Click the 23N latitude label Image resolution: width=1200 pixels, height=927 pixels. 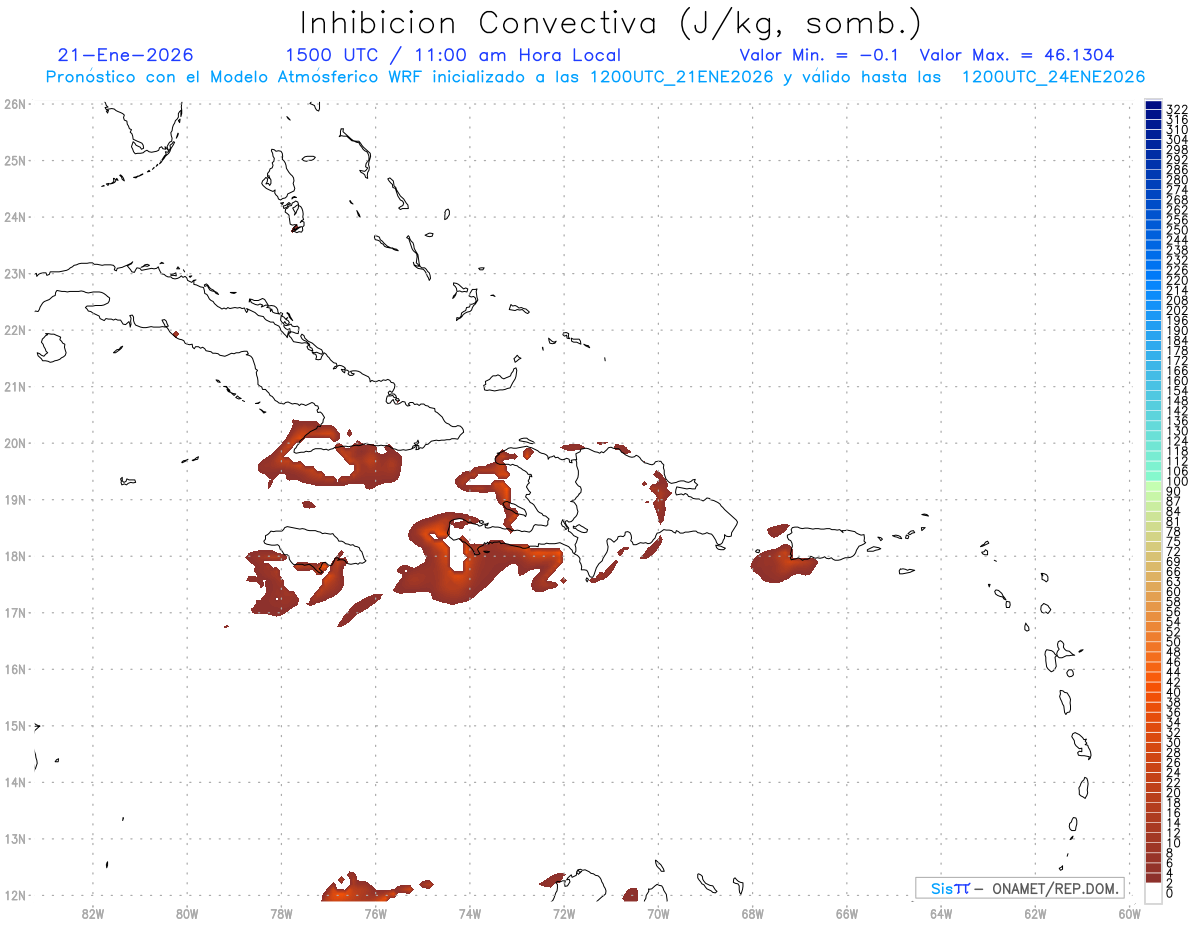click(x=14, y=273)
